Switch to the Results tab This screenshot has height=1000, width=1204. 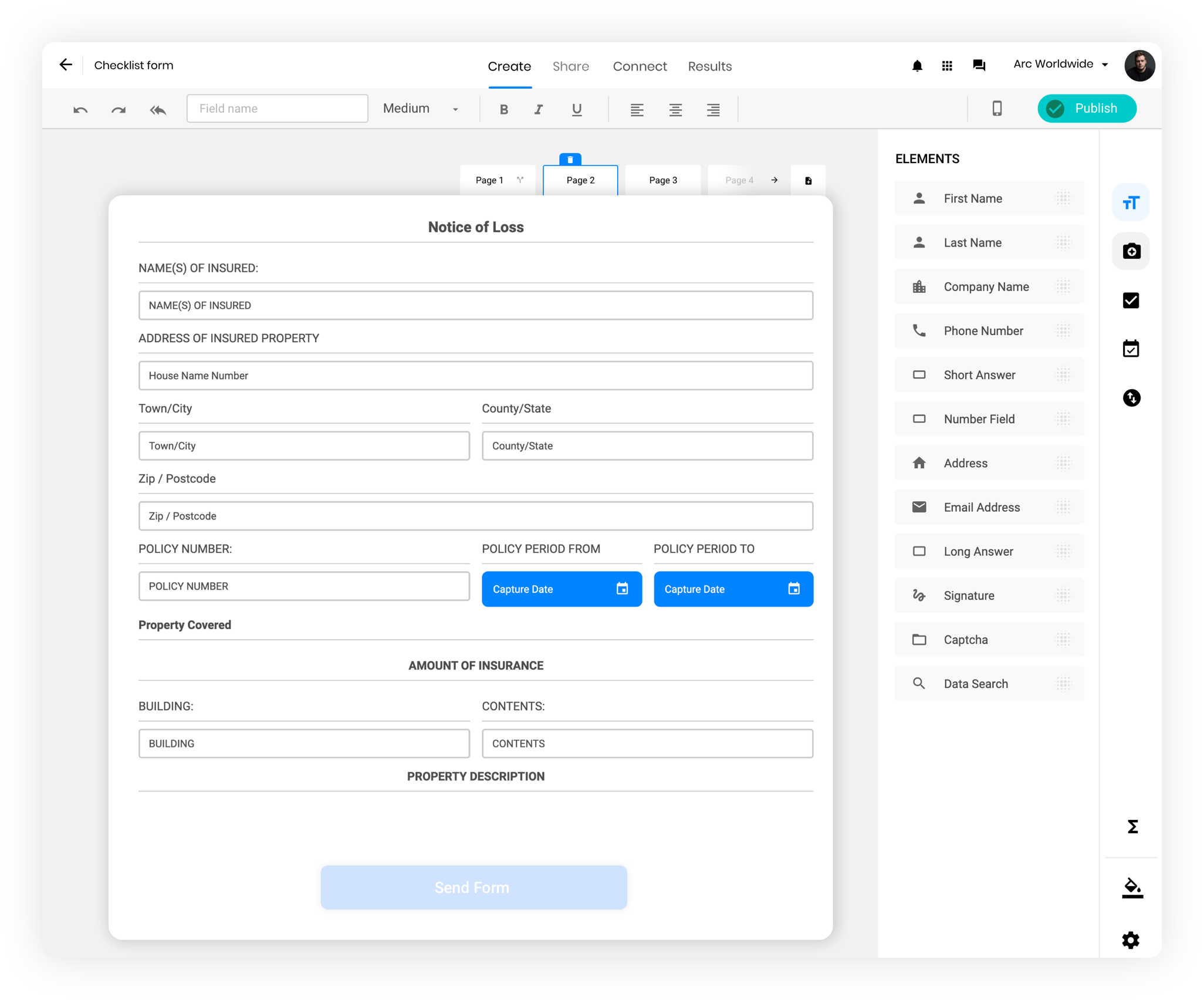point(709,66)
